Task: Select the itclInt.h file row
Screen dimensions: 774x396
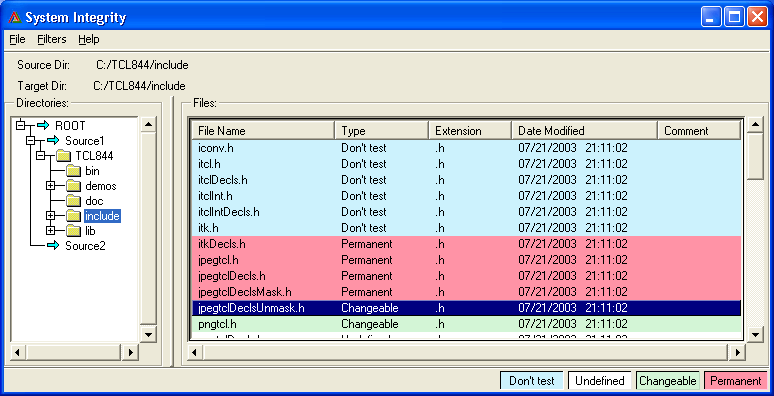Action: pyautogui.click(x=466, y=196)
